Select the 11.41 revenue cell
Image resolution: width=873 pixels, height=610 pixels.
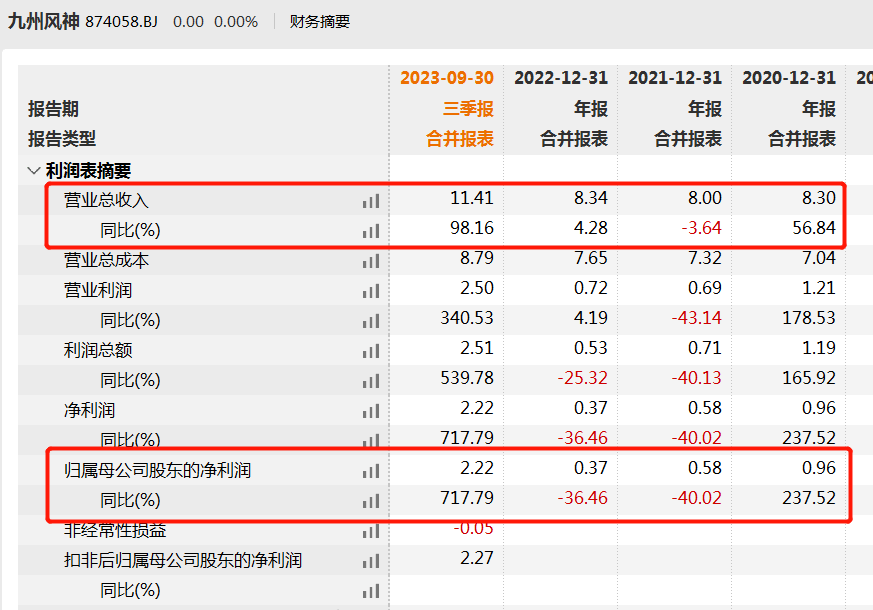pos(472,199)
